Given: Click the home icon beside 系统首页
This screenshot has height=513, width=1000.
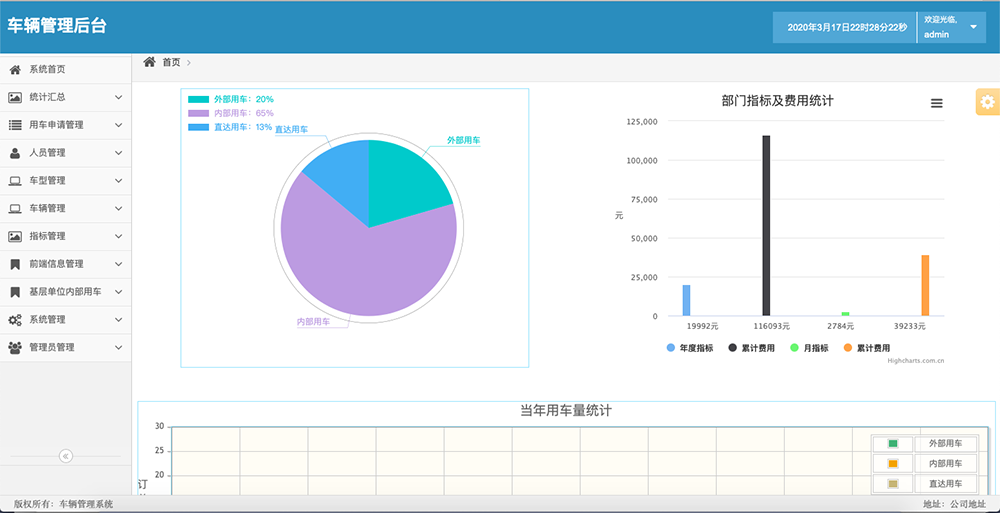Looking at the screenshot, I should pyautogui.click(x=15, y=69).
